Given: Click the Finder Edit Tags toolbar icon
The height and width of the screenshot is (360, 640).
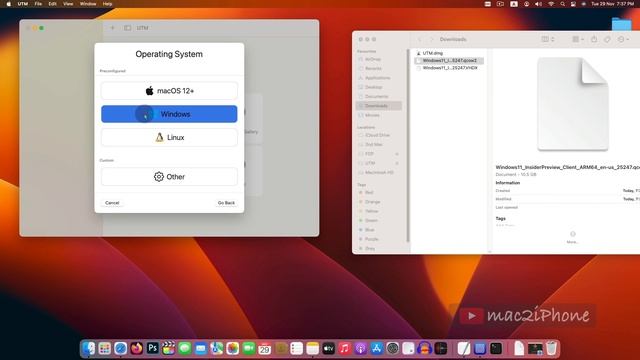Looking at the screenshot, I should pos(607,39).
